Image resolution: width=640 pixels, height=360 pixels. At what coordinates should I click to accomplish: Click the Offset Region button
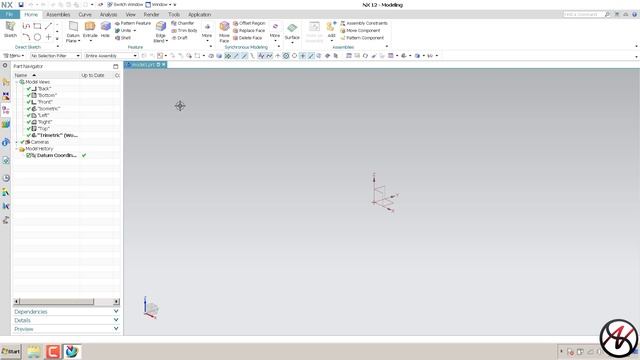click(x=249, y=23)
